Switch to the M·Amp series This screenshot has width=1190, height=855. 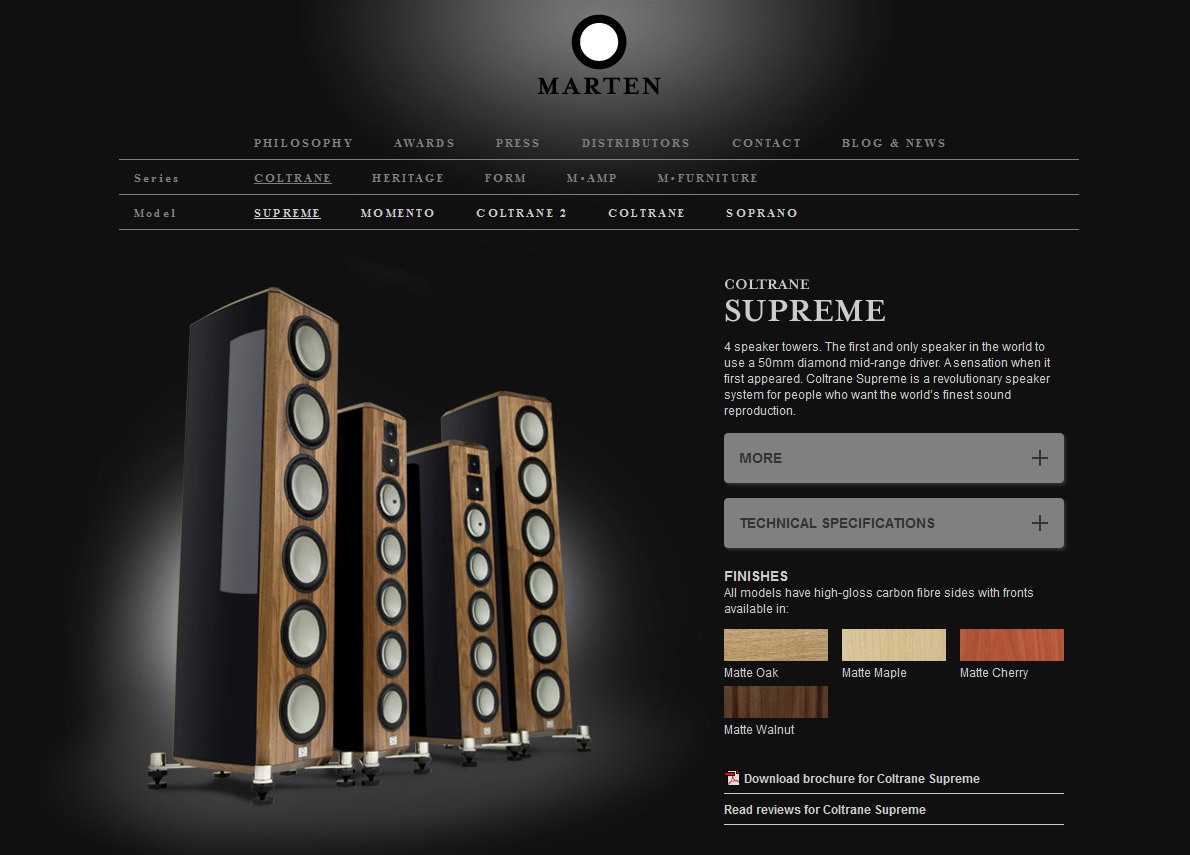(591, 178)
